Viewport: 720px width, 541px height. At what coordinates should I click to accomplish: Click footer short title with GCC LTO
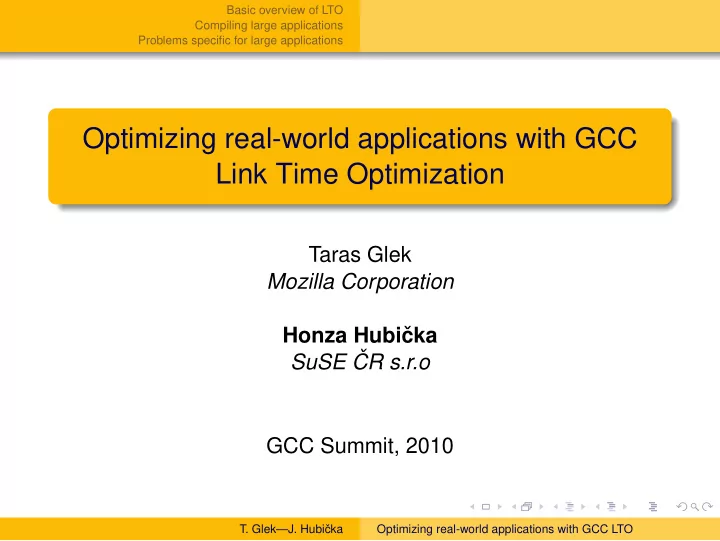[x=505, y=529]
